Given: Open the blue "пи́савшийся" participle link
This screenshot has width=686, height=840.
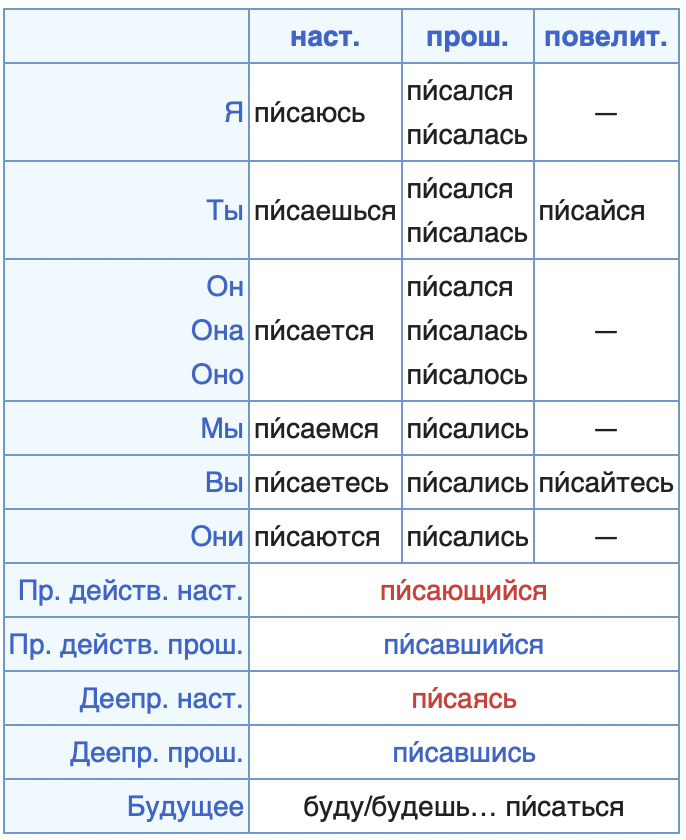Looking at the screenshot, I should (x=463, y=645).
